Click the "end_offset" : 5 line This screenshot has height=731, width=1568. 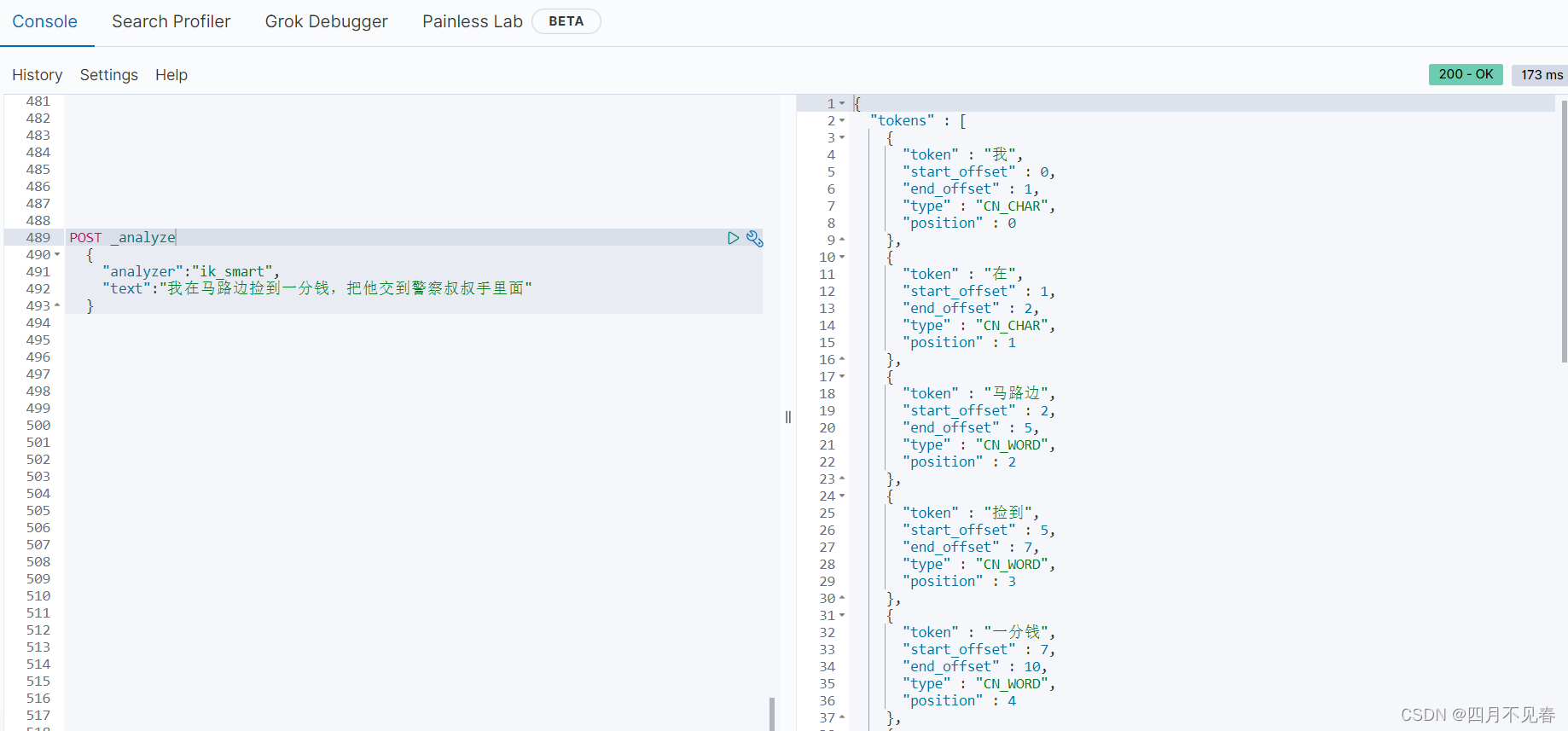[x=971, y=427]
